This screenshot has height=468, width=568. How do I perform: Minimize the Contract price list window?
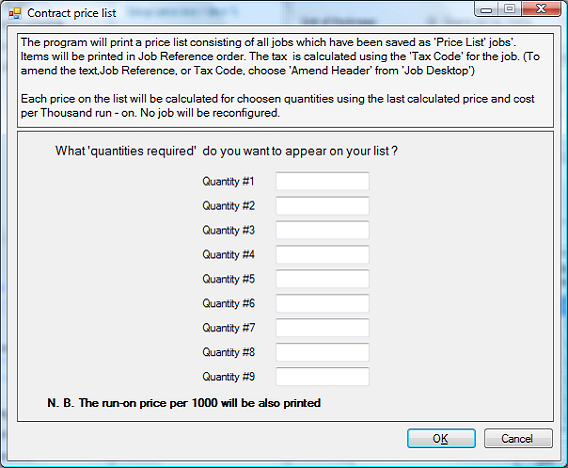point(486,9)
